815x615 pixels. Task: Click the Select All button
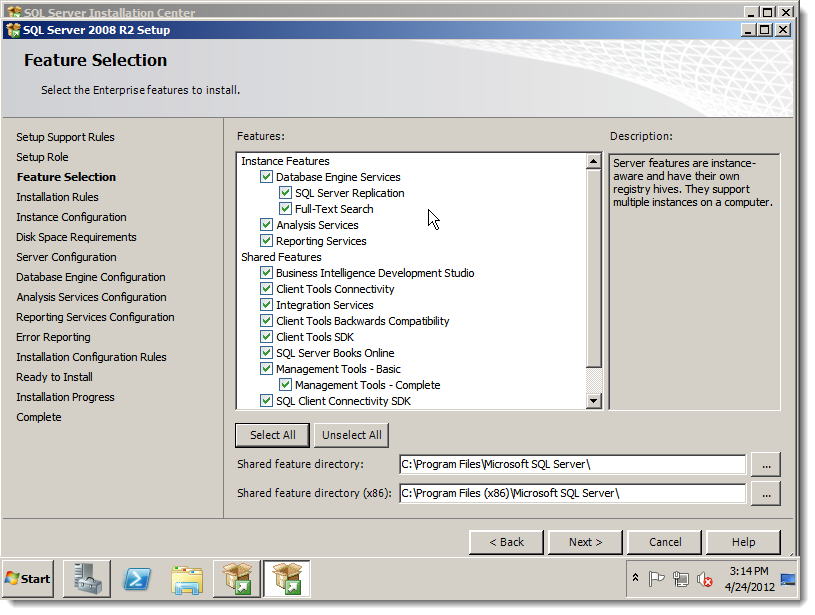(272, 435)
